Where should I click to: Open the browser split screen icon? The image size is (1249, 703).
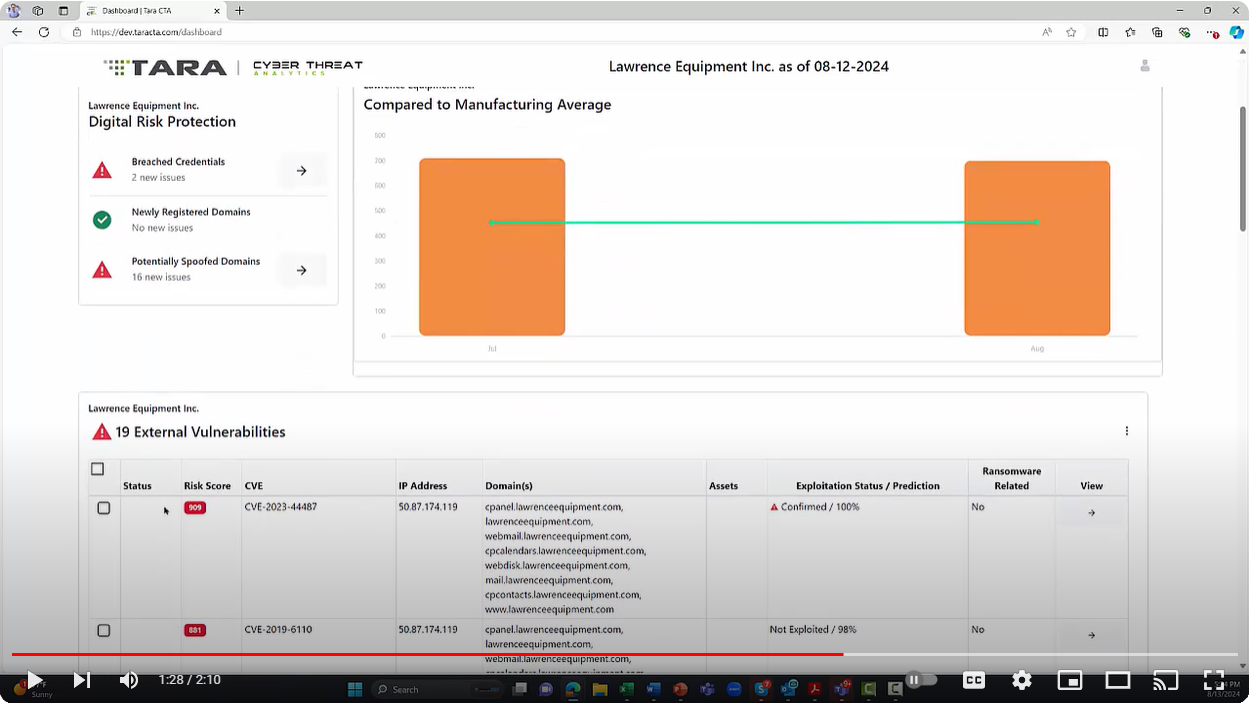tap(1103, 32)
